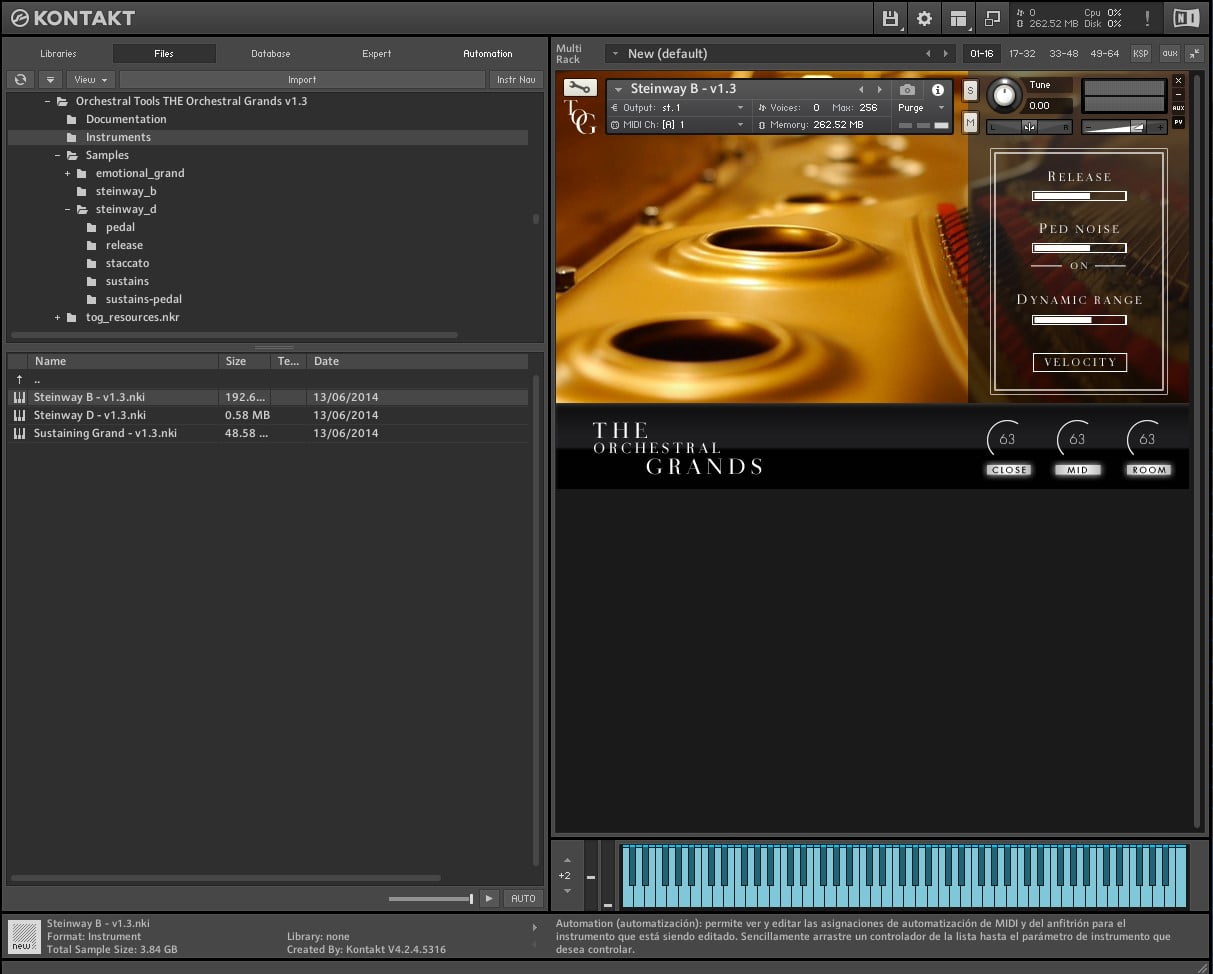Toggle the CLOSE microphone button
Image resolution: width=1213 pixels, height=974 pixels.
click(1008, 470)
